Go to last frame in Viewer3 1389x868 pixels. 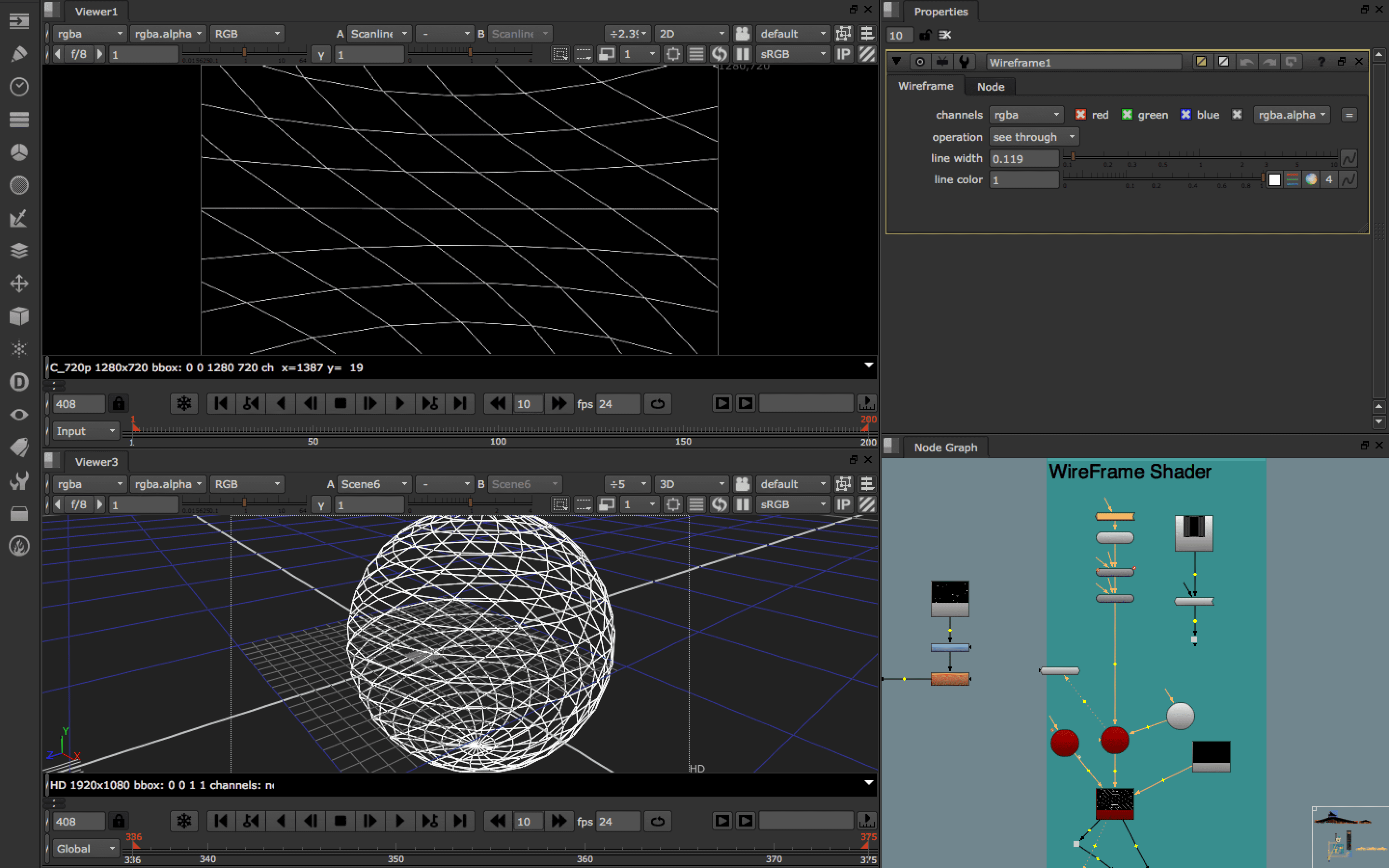(x=460, y=821)
